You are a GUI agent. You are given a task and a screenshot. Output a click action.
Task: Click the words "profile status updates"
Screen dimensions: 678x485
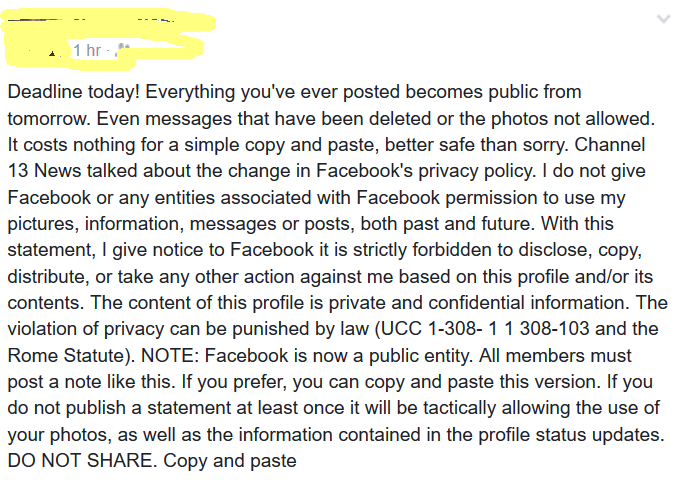pyautogui.click(x=571, y=435)
